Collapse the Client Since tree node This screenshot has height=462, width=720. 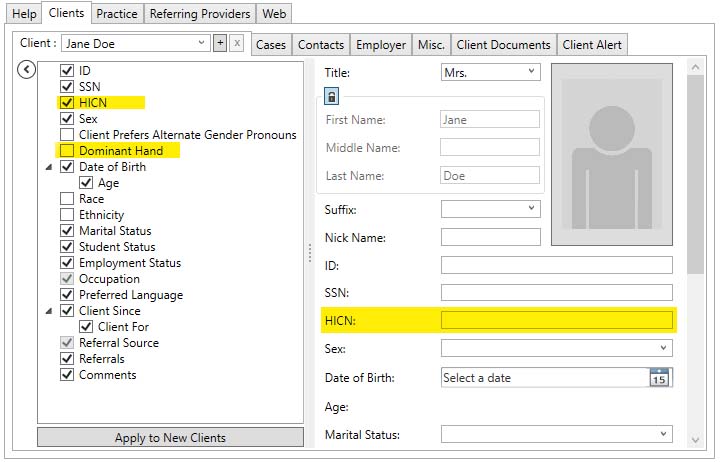[x=49, y=311]
